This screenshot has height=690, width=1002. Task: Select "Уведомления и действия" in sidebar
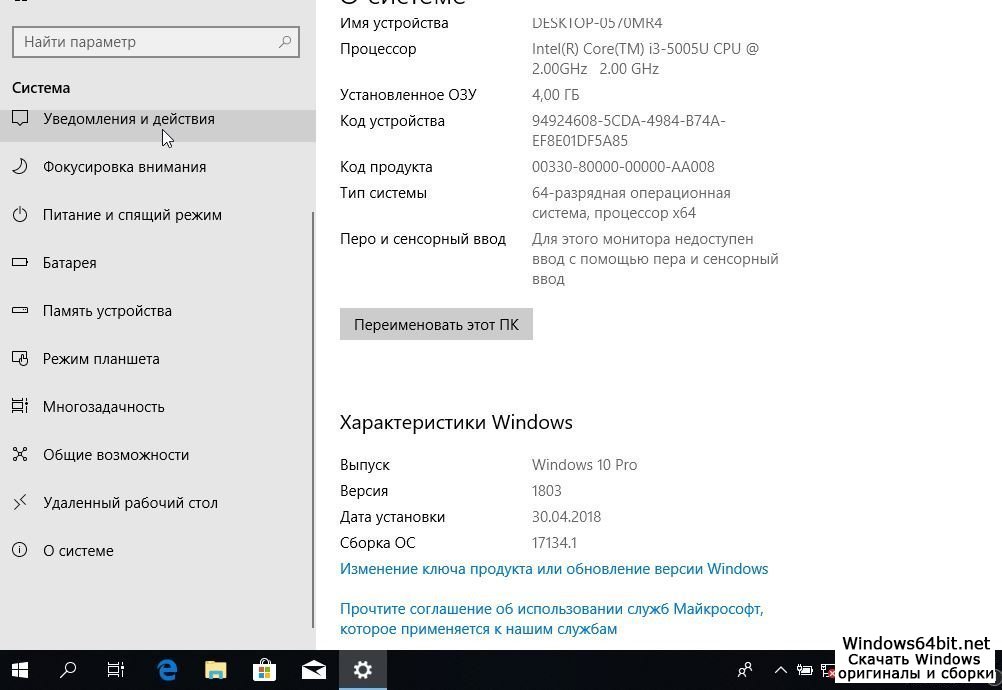coord(129,119)
